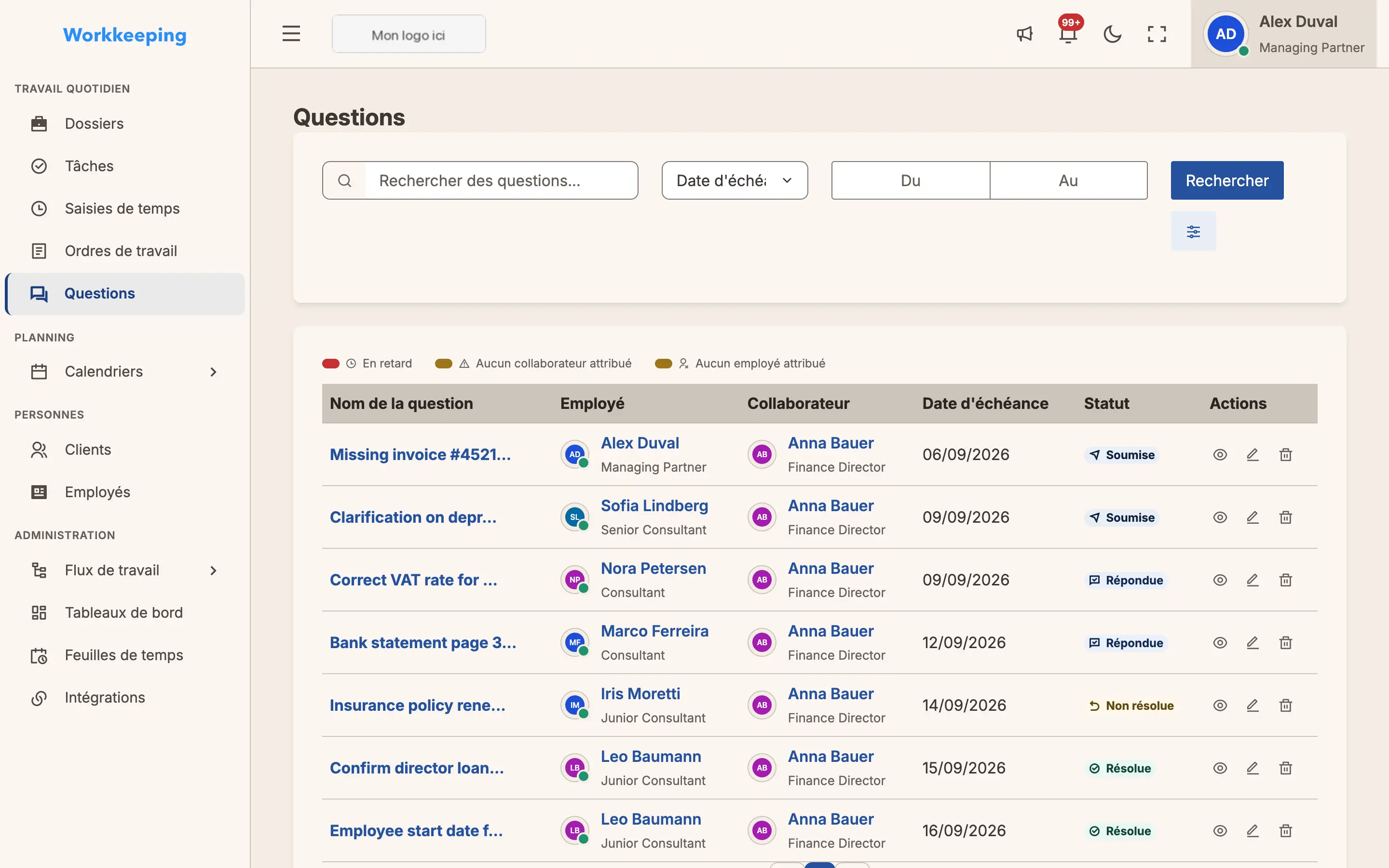Viewport: 1389px width, 868px height.
Task: Open Ordres de travail page
Action: click(x=125, y=251)
